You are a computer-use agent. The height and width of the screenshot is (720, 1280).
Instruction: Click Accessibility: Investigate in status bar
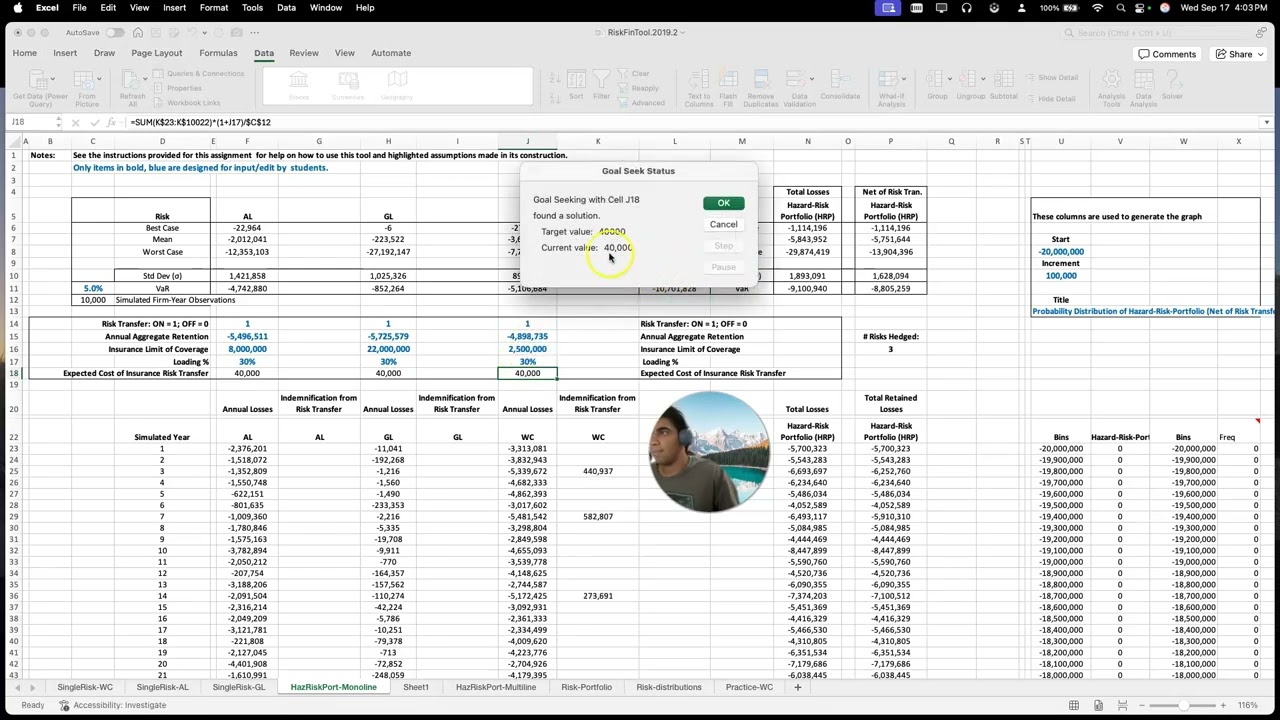(x=112, y=705)
